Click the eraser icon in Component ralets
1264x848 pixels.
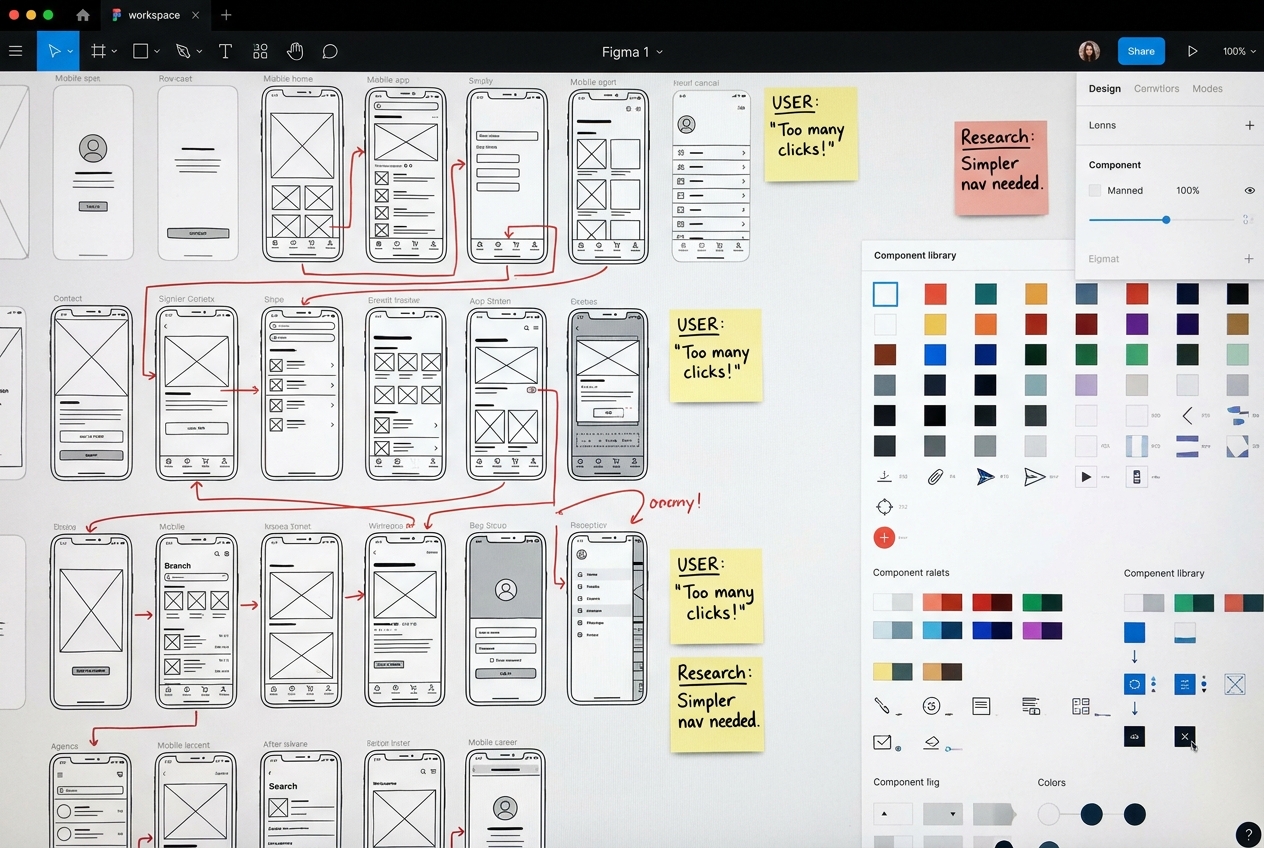(x=932, y=743)
